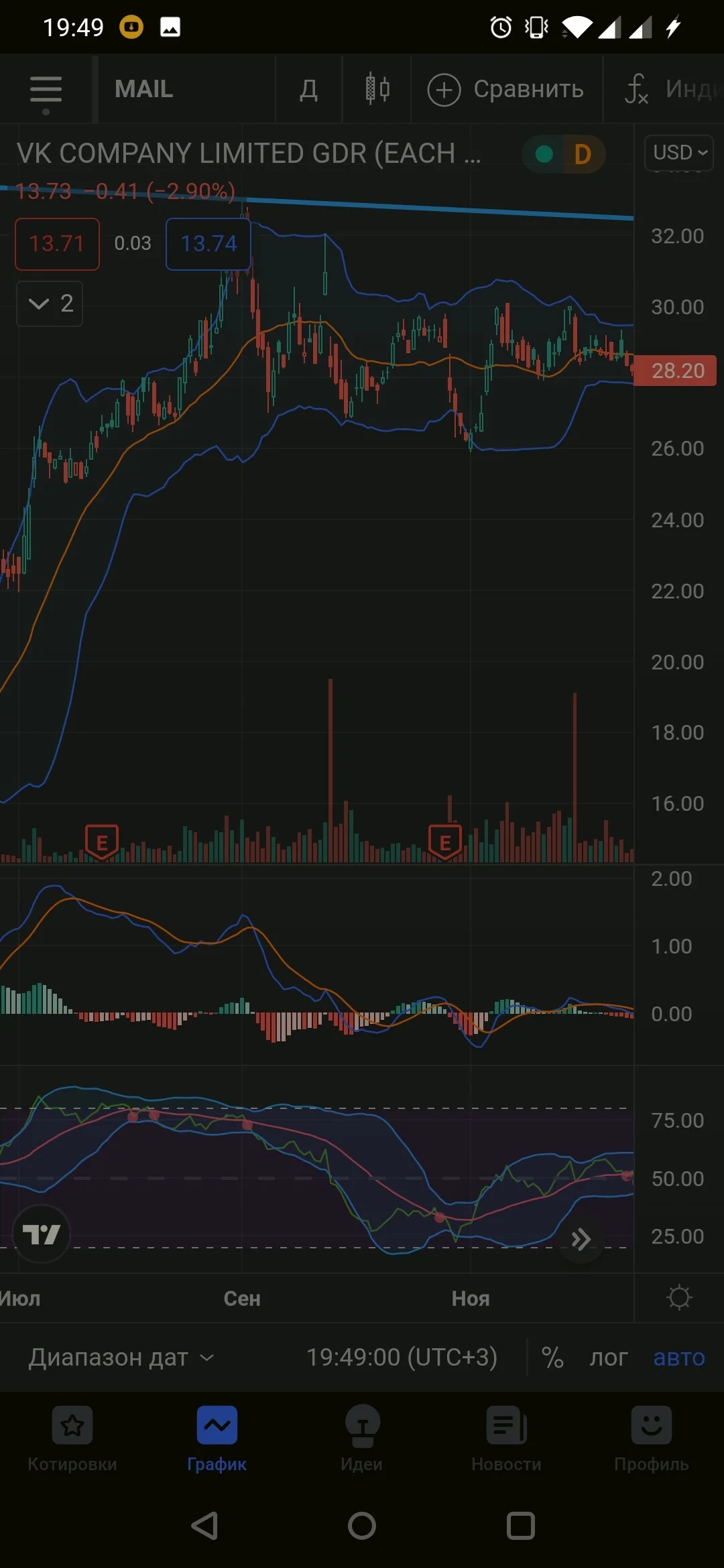Tap the green market status dot
The height and width of the screenshot is (1568, 724).
click(544, 154)
